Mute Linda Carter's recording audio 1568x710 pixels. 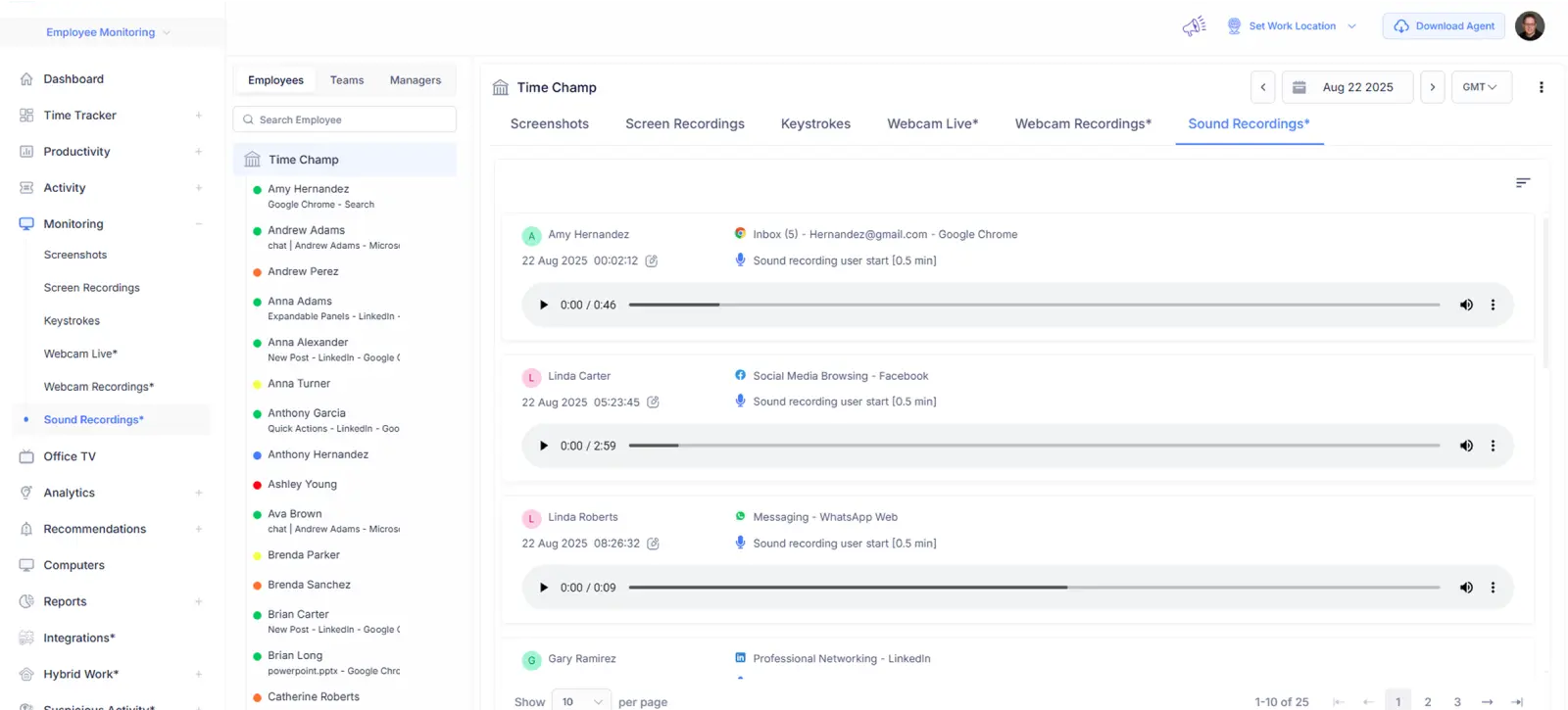[1466, 446]
